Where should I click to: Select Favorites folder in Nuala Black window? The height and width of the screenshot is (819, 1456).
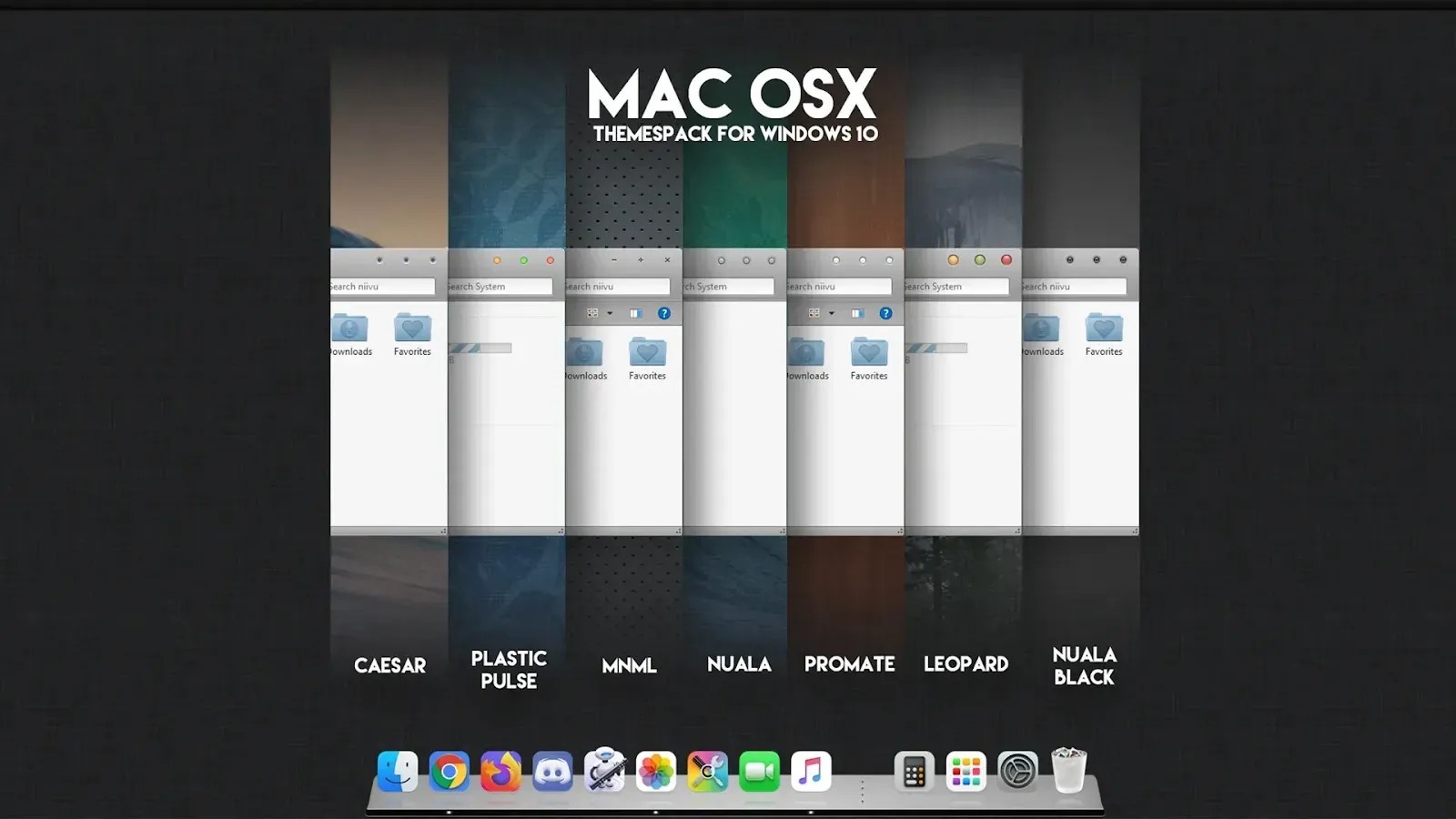[x=1104, y=335]
